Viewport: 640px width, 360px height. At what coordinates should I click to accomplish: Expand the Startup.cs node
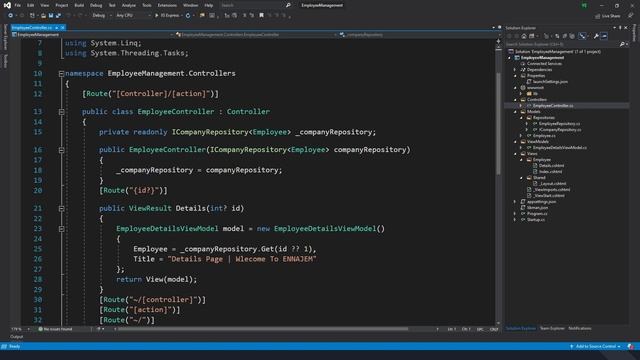[x=515, y=220]
